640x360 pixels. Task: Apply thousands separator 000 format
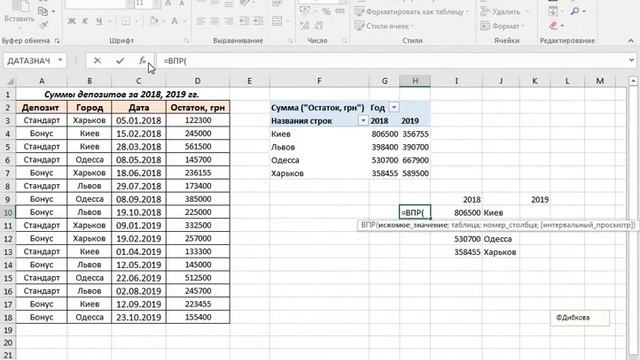click(340, 11)
